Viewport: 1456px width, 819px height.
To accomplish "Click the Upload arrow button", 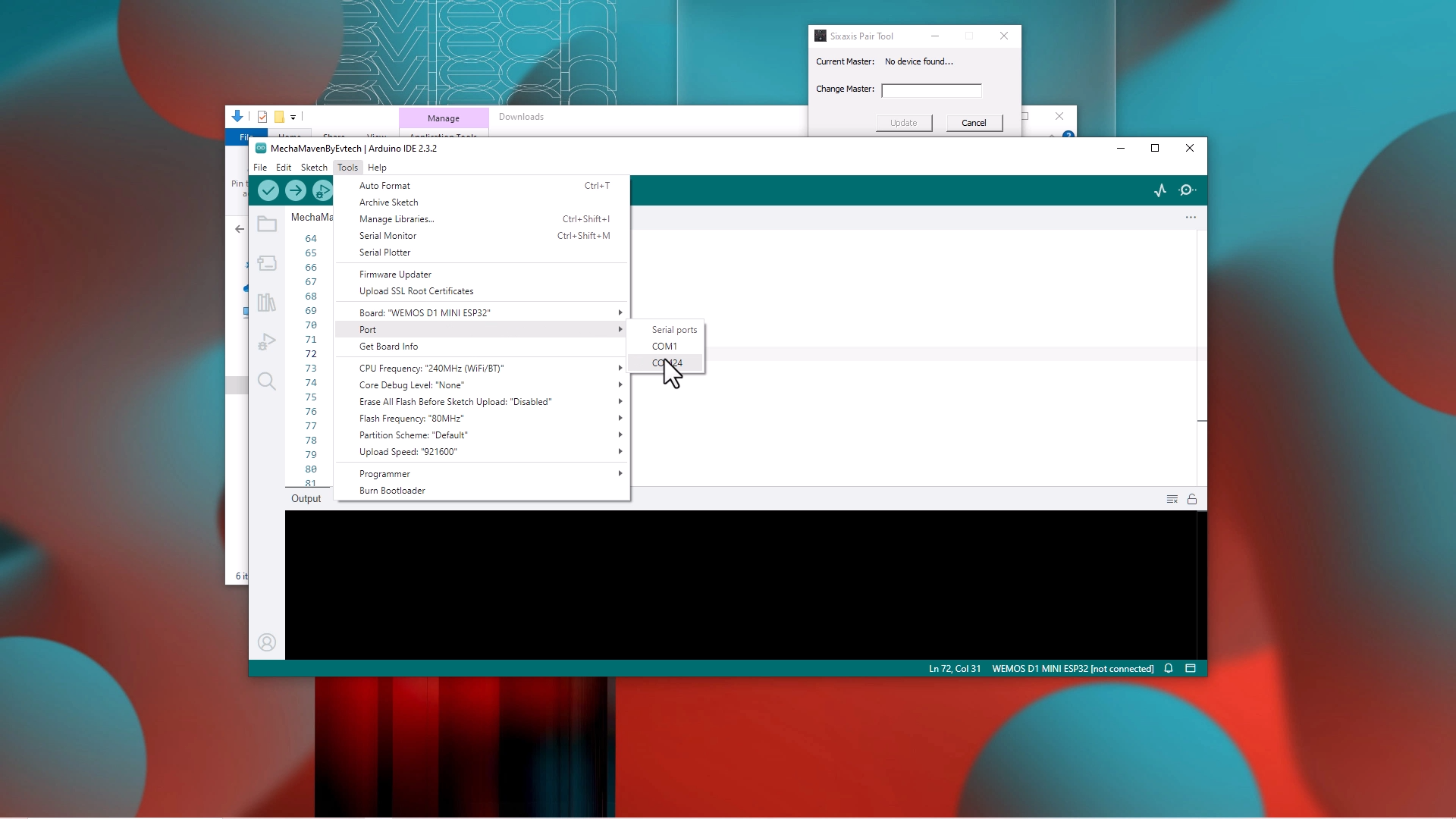I will pos(296,190).
